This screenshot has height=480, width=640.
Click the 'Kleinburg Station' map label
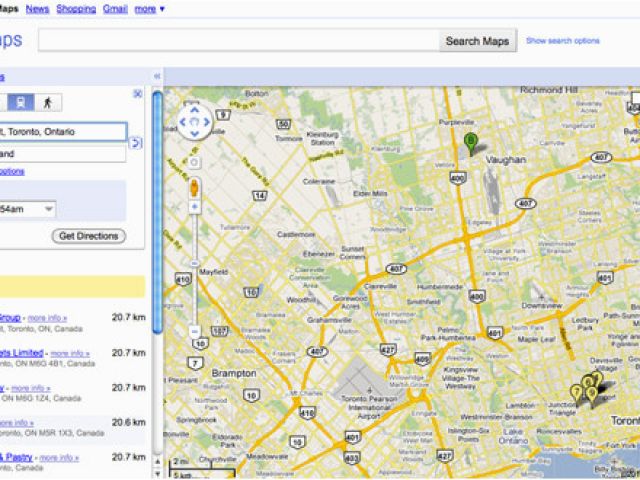pyautogui.click(x=322, y=138)
